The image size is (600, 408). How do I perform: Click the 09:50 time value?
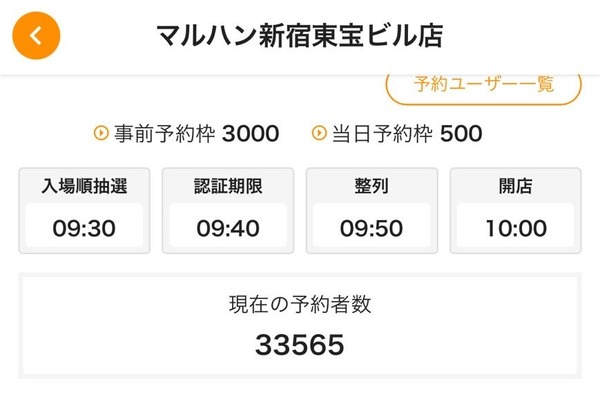pos(372,228)
